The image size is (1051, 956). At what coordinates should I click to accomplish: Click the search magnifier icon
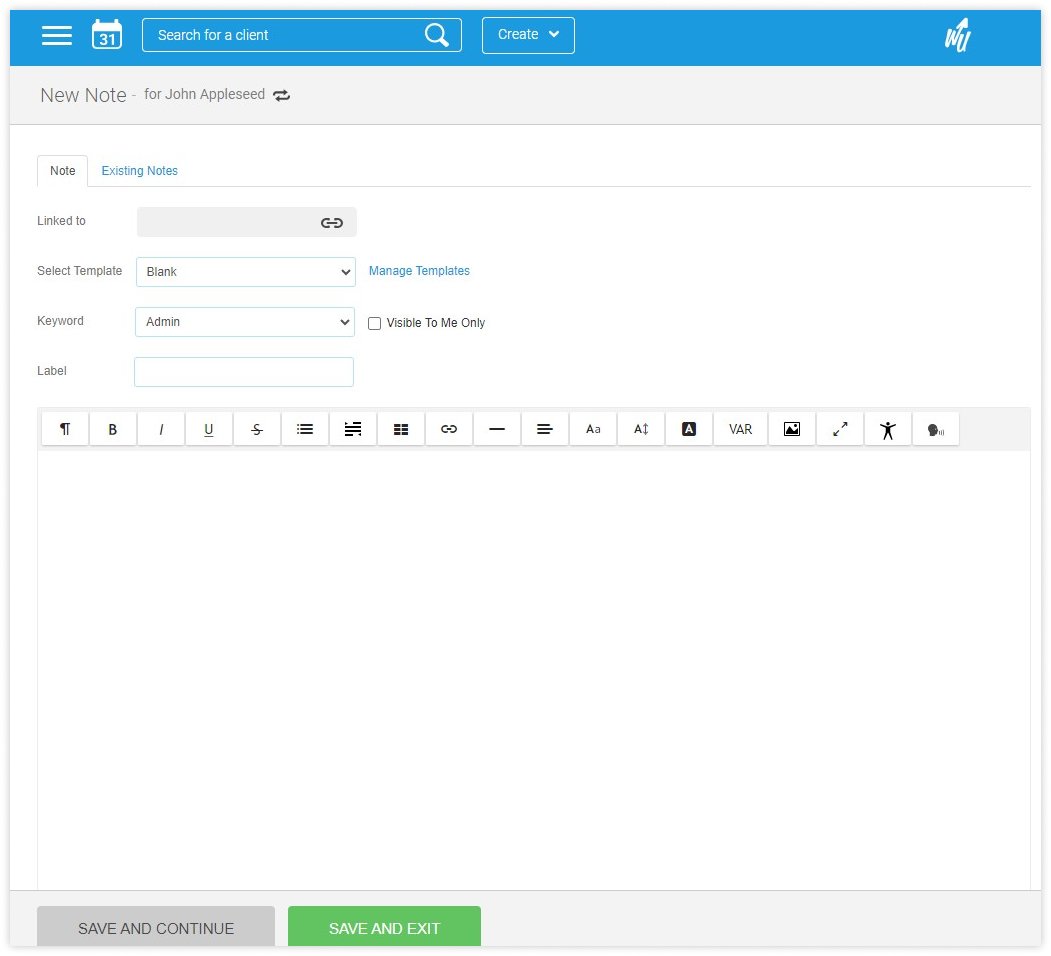[x=436, y=35]
